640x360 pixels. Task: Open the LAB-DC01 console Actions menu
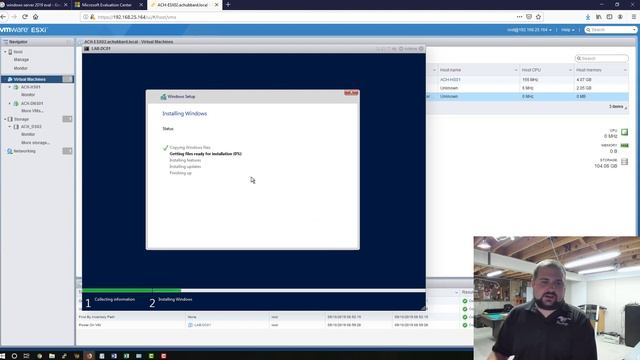coord(408,49)
